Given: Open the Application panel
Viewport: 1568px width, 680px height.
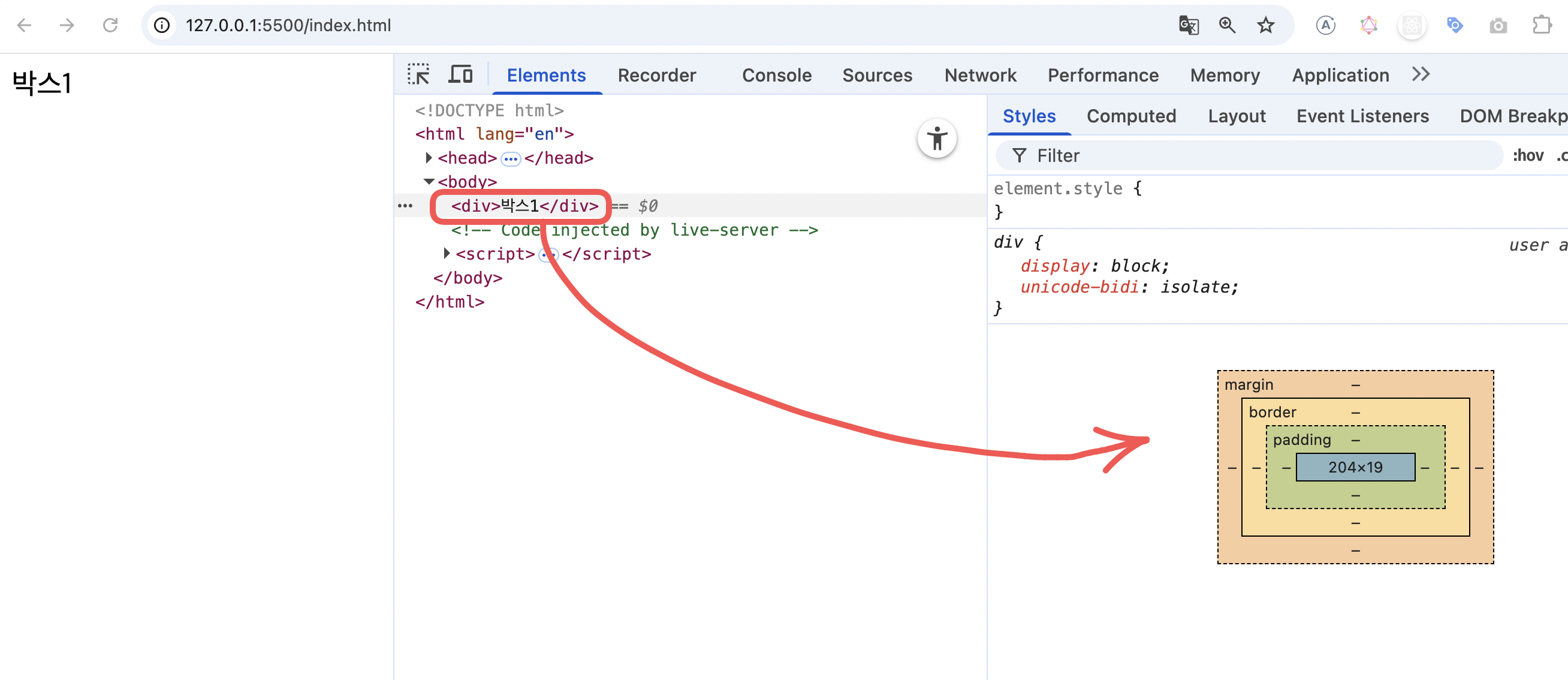Looking at the screenshot, I should (1340, 75).
